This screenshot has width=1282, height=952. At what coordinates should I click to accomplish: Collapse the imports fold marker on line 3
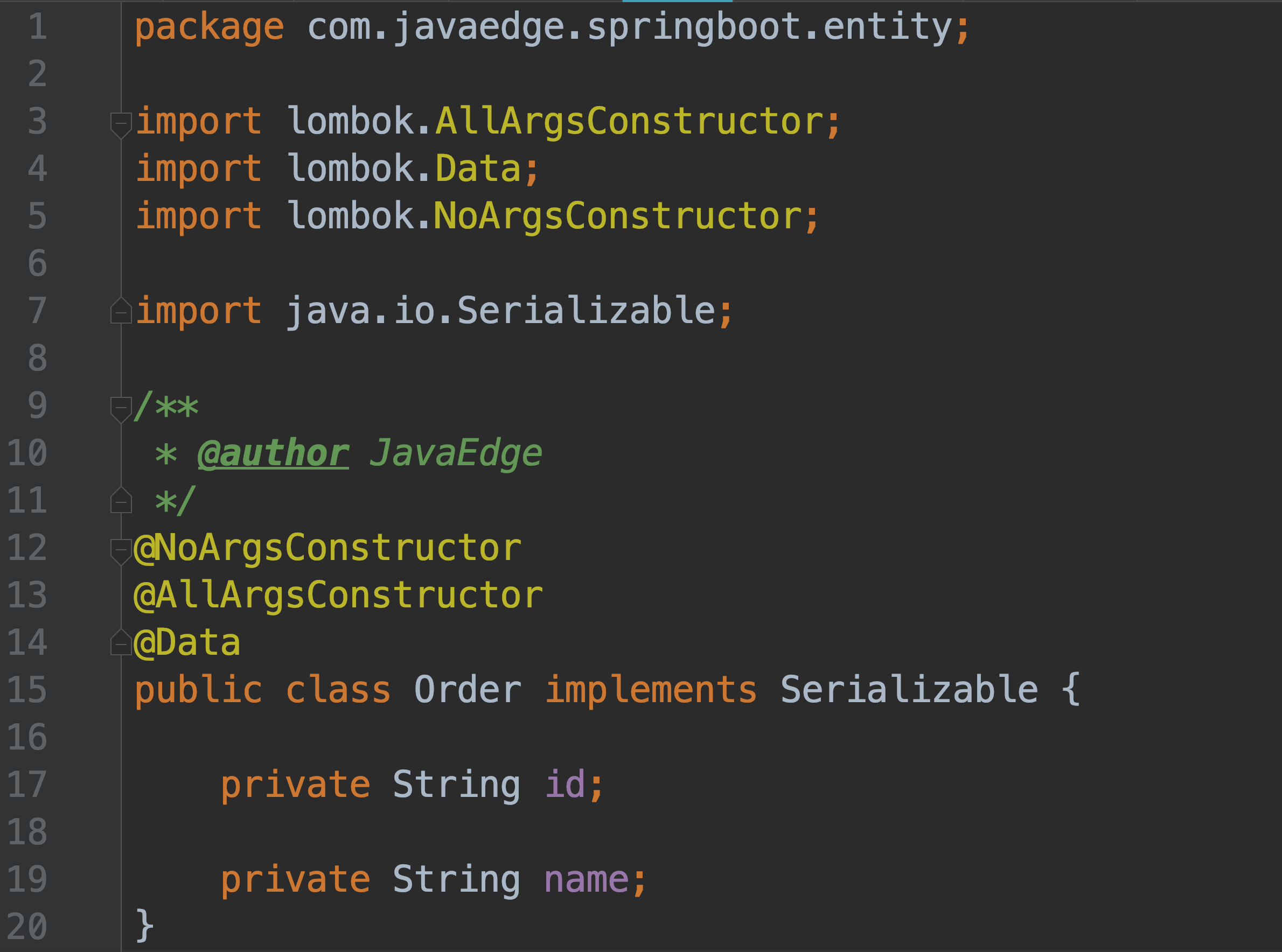[121, 123]
